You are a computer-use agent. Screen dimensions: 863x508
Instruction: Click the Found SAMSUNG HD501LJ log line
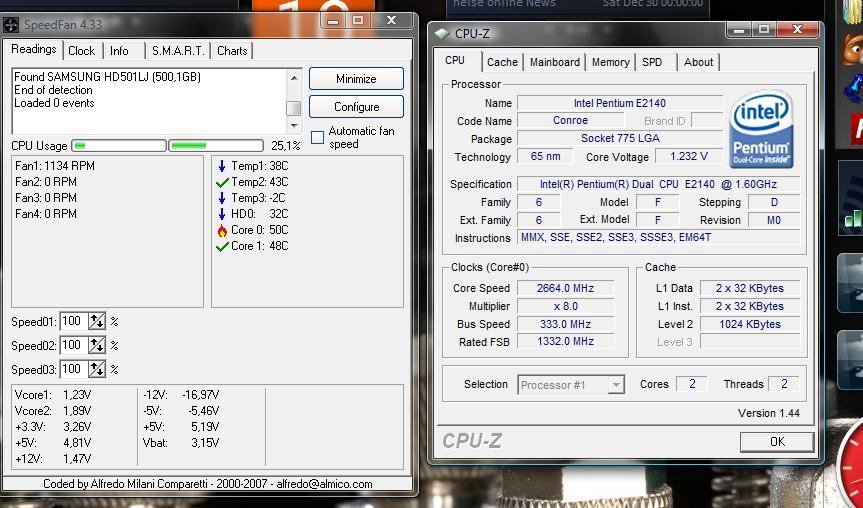(x=107, y=77)
